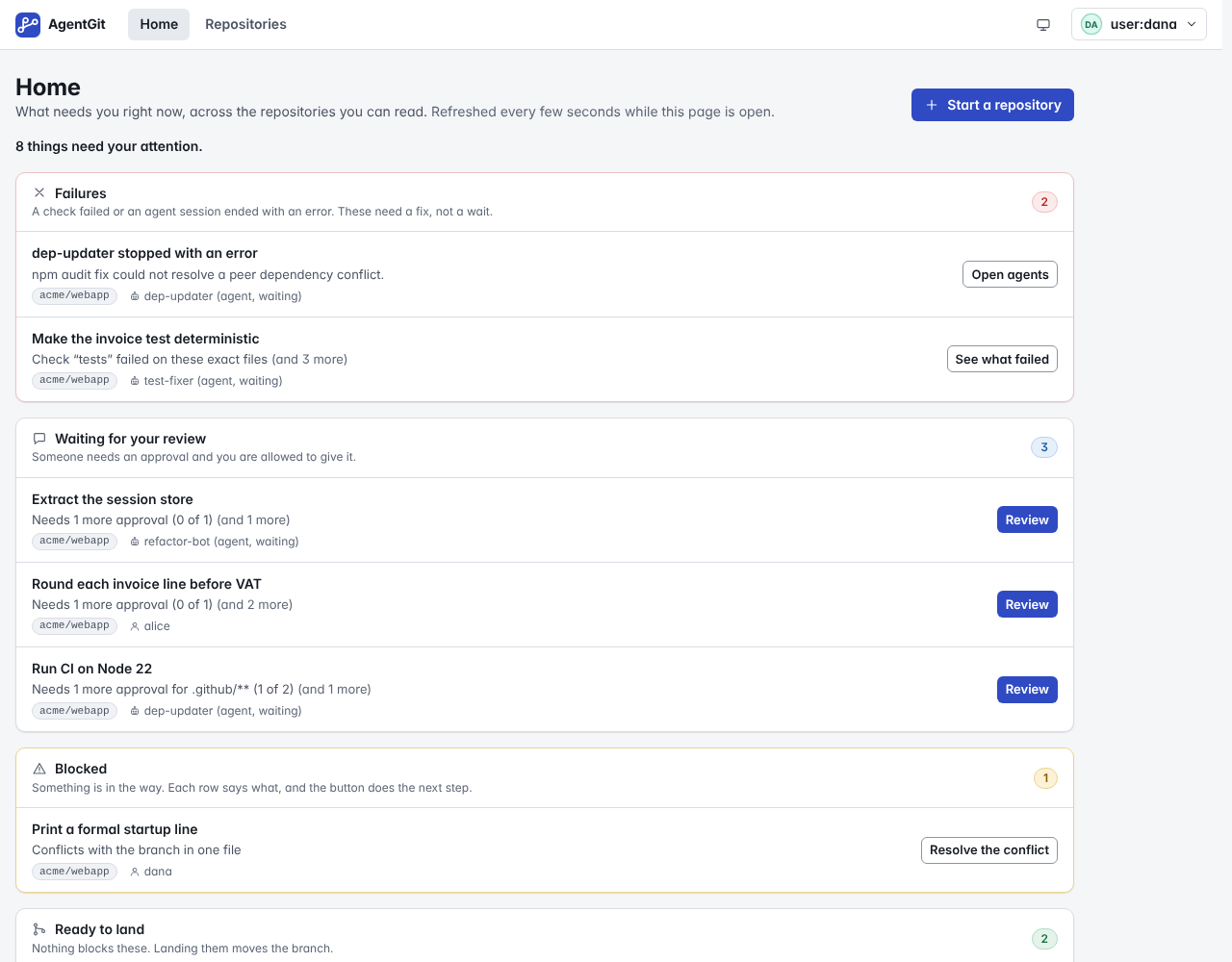Click person icon next to alice

click(135, 626)
